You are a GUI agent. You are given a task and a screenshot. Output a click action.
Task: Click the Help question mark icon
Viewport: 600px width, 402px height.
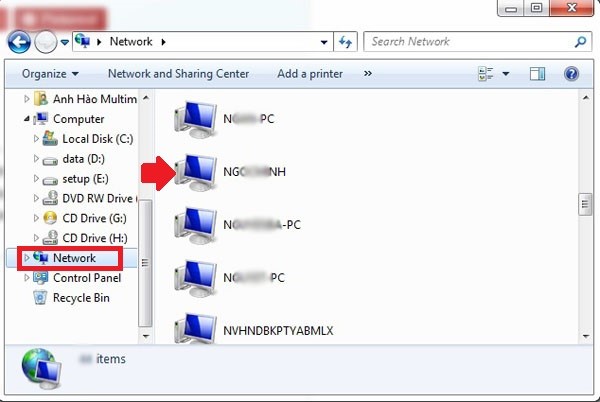click(x=571, y=74)
